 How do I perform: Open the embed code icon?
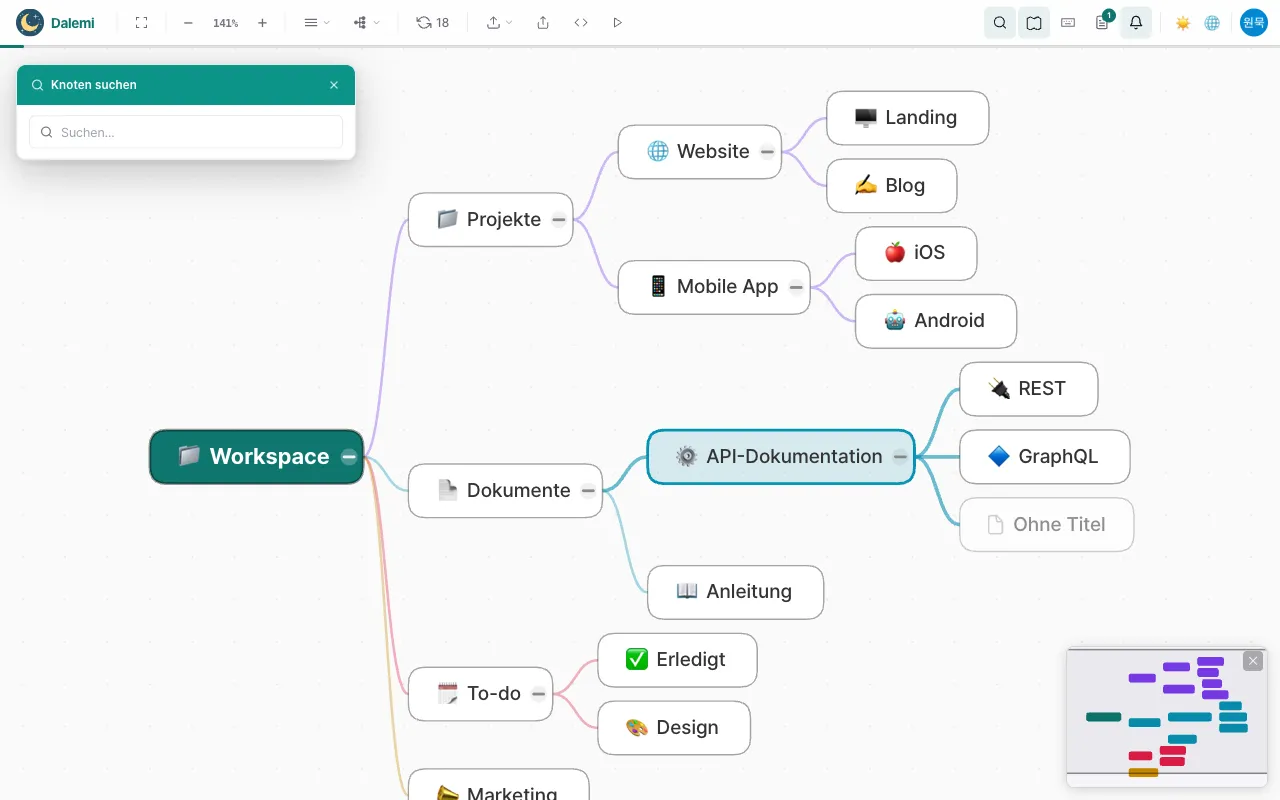pos(581,22)
